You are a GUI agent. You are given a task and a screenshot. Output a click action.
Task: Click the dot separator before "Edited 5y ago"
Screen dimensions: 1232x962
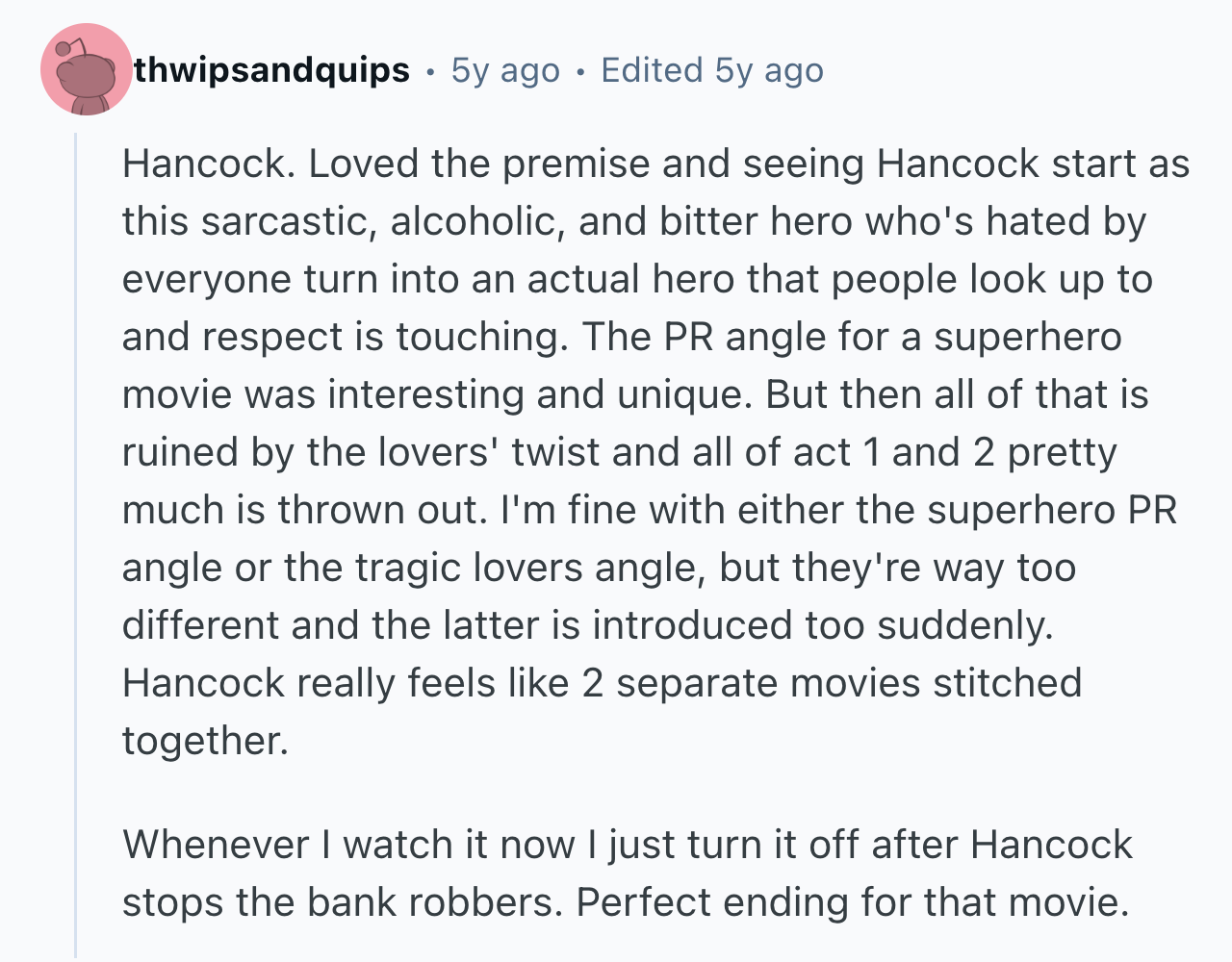coord(580,71)
